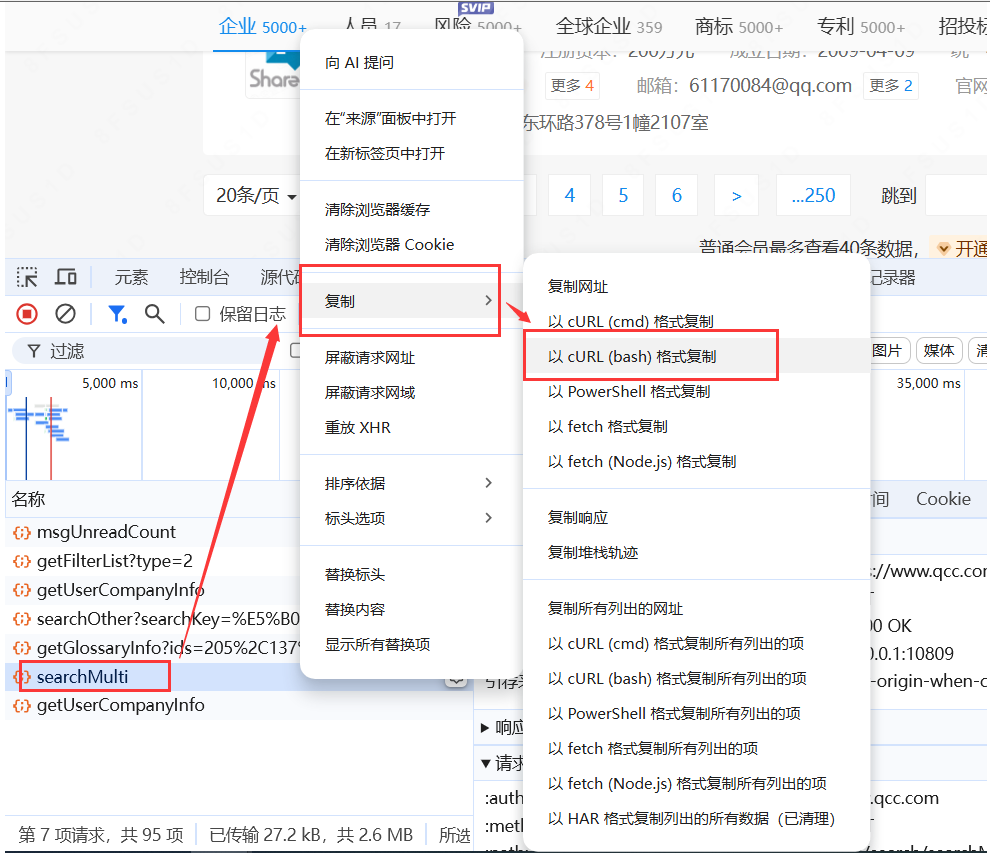
Task: Choose 以 PowerShell 格式复制所有列出的项
Action: tap(674, 713)
